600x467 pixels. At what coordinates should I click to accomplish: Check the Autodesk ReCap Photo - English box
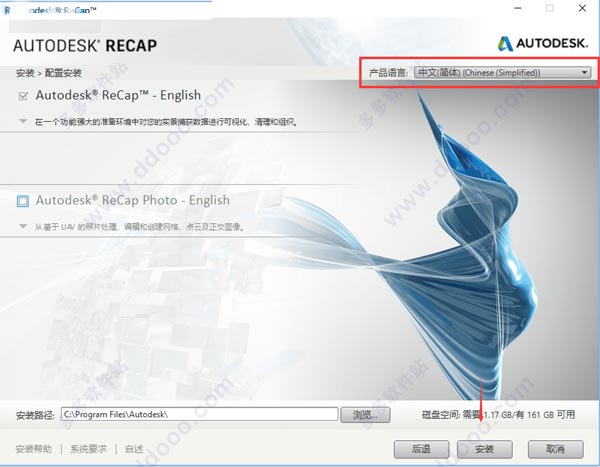click(23, 201)
